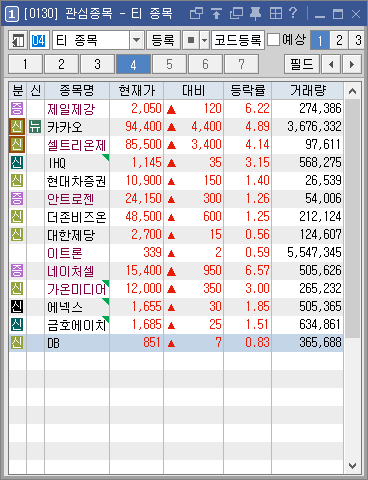Click the 필드 button
This screenshot has height=480, width=368.
tap(302, 64)
